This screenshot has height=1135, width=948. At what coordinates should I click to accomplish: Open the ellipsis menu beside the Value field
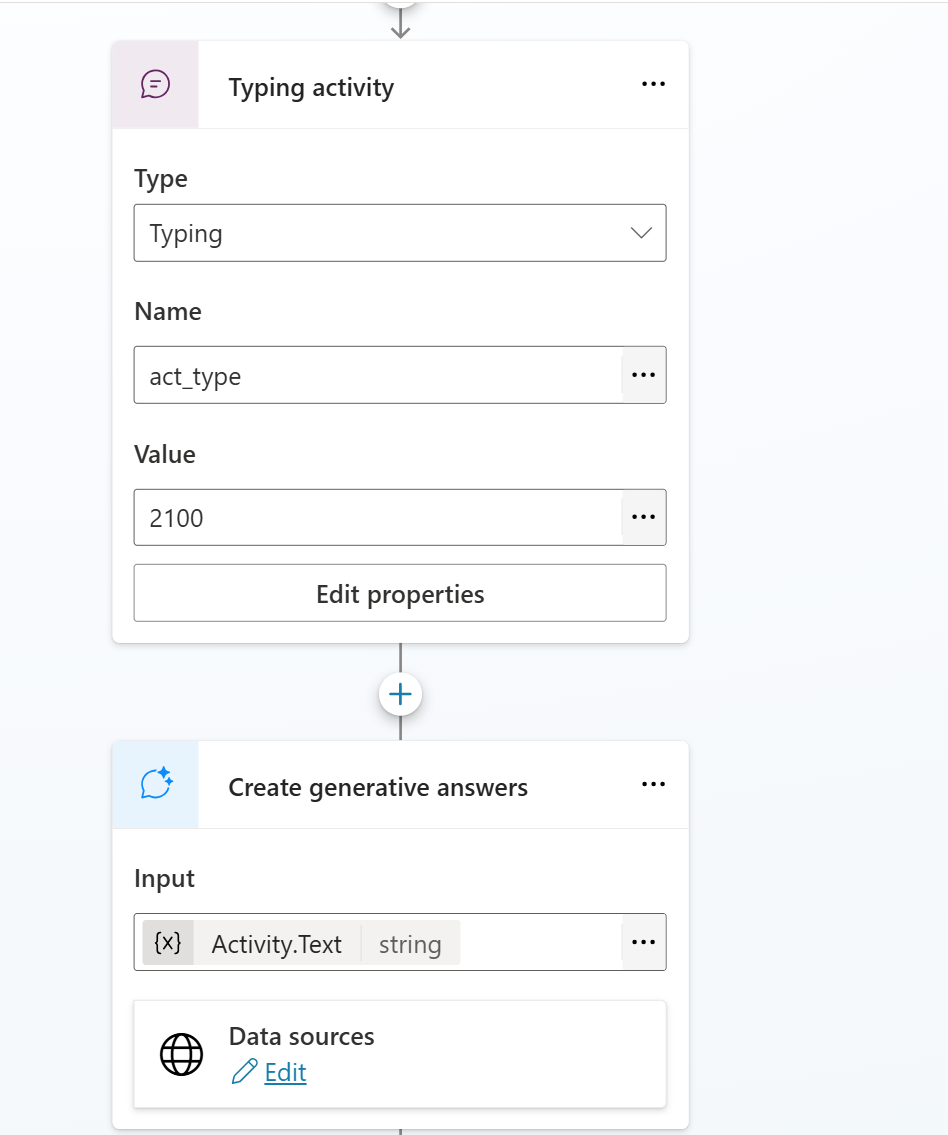[643, 517]
